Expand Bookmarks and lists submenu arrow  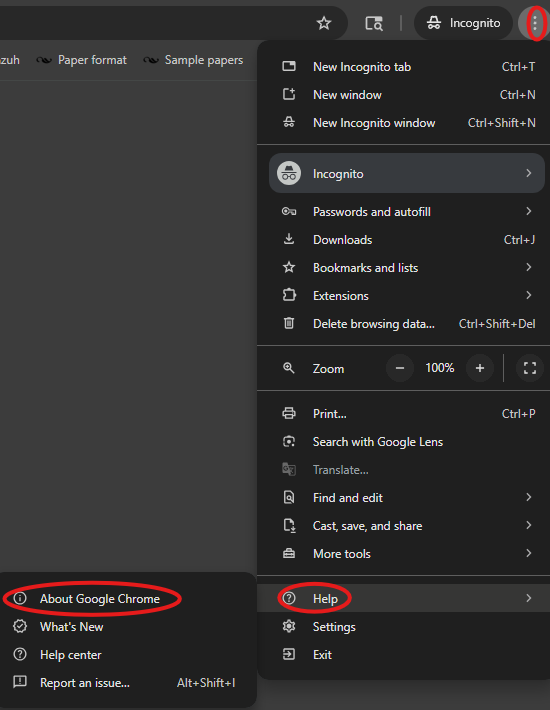[x=529, y=267]
